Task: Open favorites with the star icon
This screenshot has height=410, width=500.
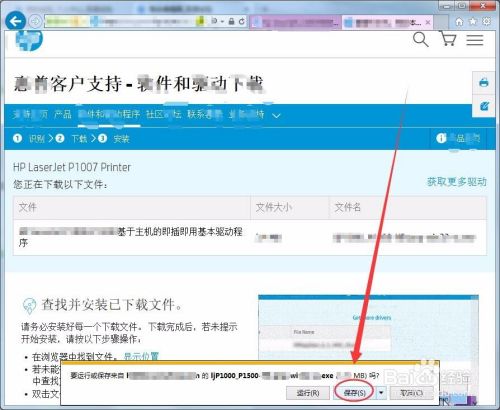Action: pyautogui.click(x=473, y=22)
